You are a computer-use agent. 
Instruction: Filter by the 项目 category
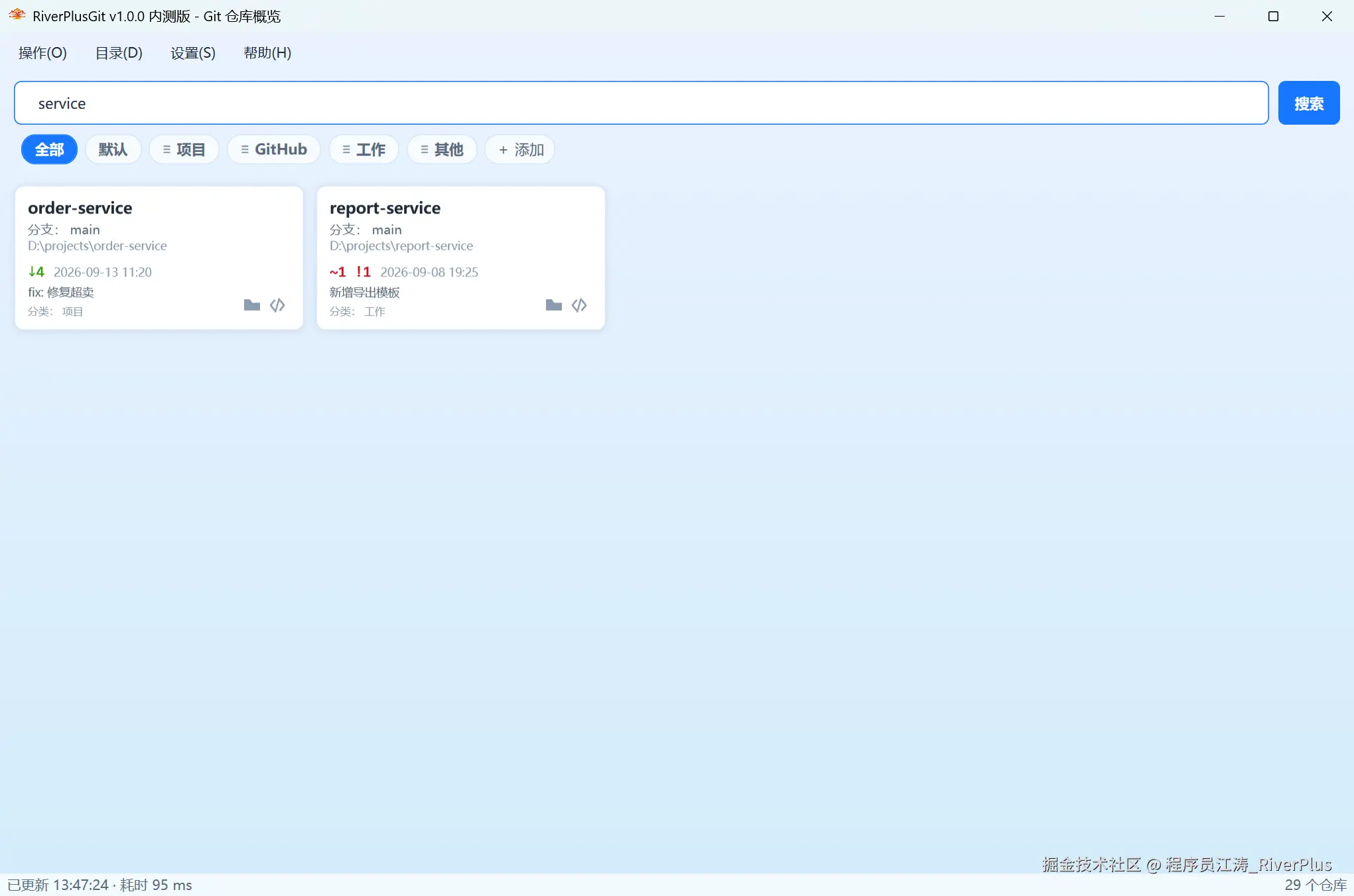[184, 150]
